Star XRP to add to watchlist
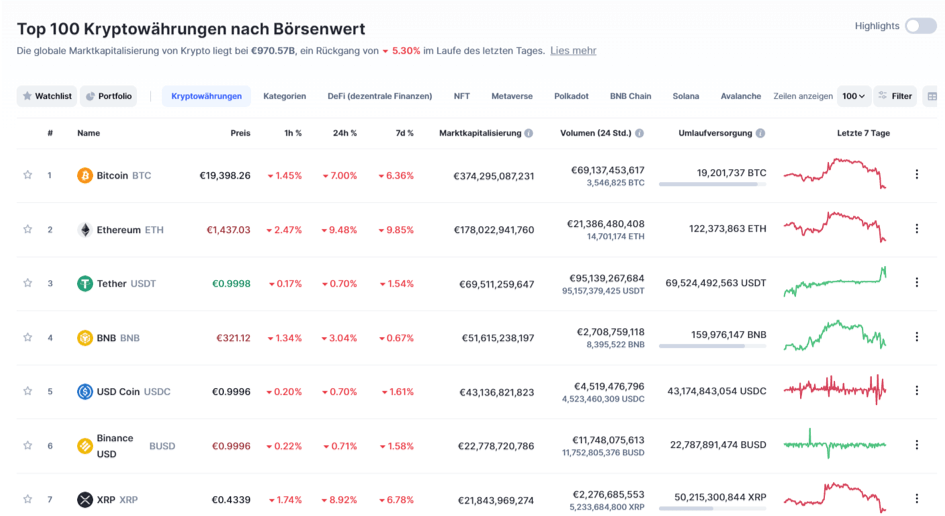This screenshot has width=945, height=516. coord(28,499)
